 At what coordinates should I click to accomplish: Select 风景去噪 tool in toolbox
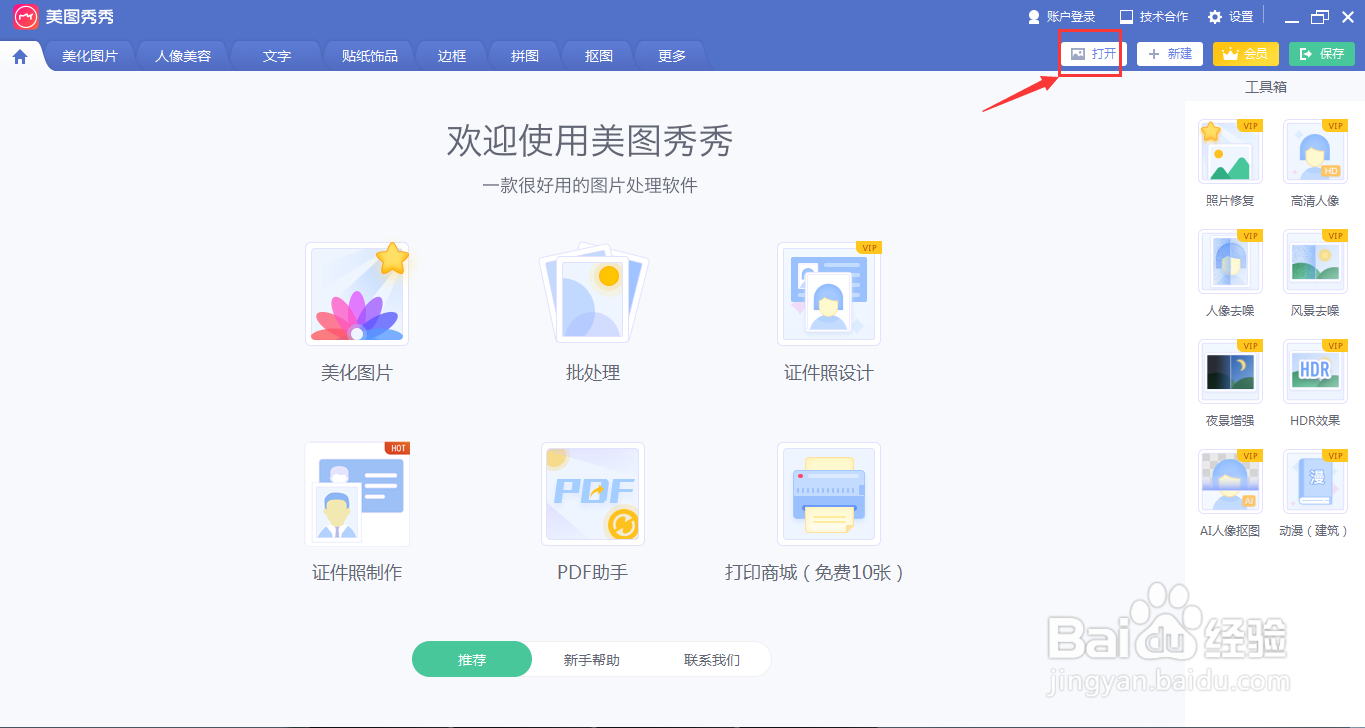coord(1315,262)
